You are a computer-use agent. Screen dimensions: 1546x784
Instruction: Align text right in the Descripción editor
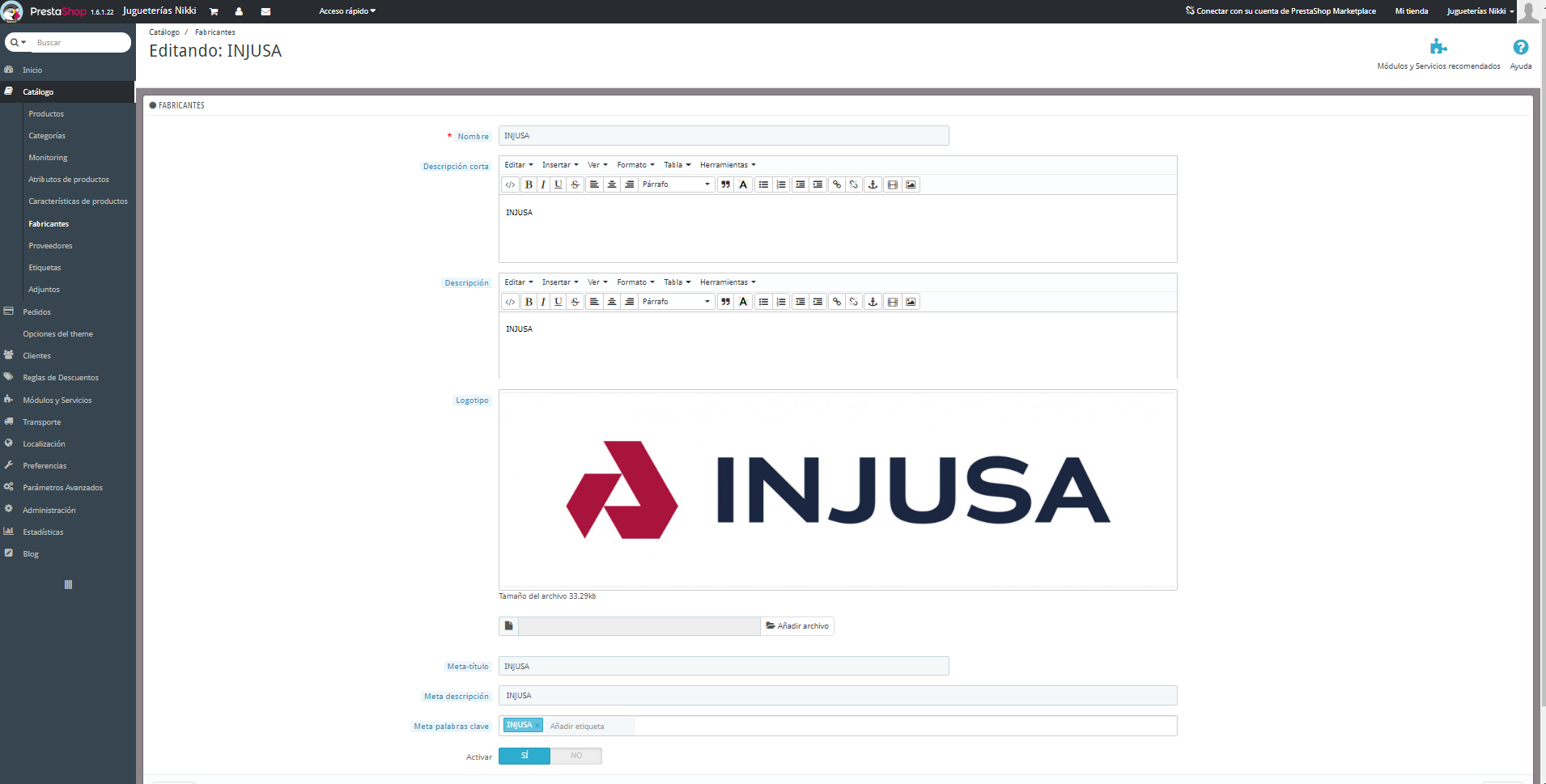(629, 302)
